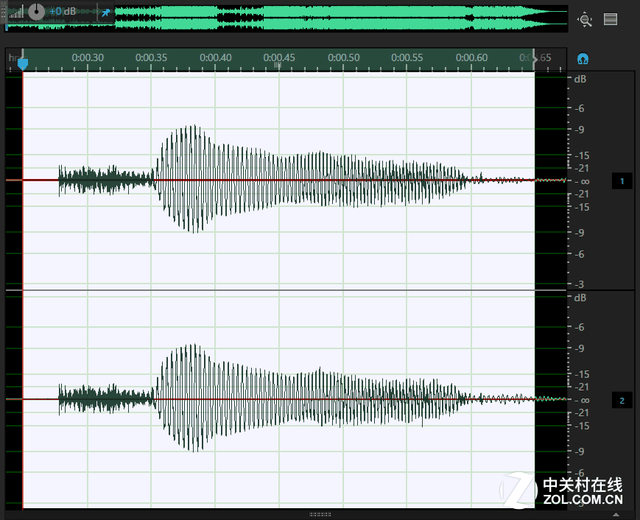
Task: Click the resize grip at the bottom center
Action: coord(320,514)
